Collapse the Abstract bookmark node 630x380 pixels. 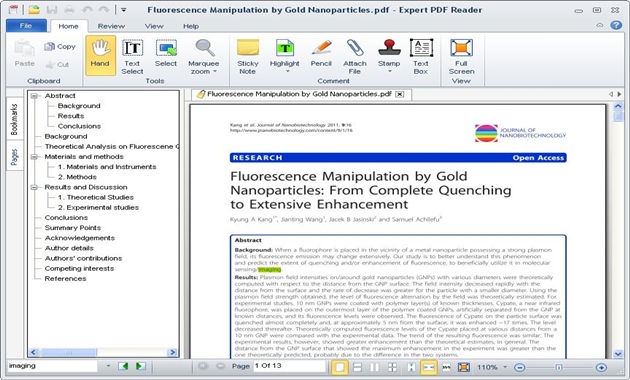pyautogui.click(x=34, y=96)
